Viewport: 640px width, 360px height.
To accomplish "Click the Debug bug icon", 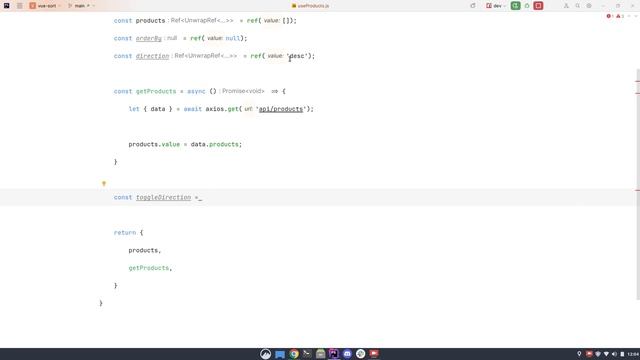I will pyautogui.click(x=527, y=6).
